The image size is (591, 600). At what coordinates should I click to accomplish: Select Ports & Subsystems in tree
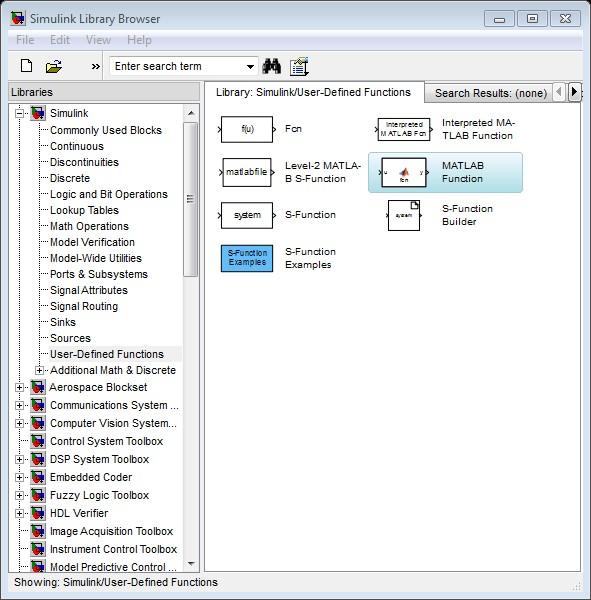point(99,274)
